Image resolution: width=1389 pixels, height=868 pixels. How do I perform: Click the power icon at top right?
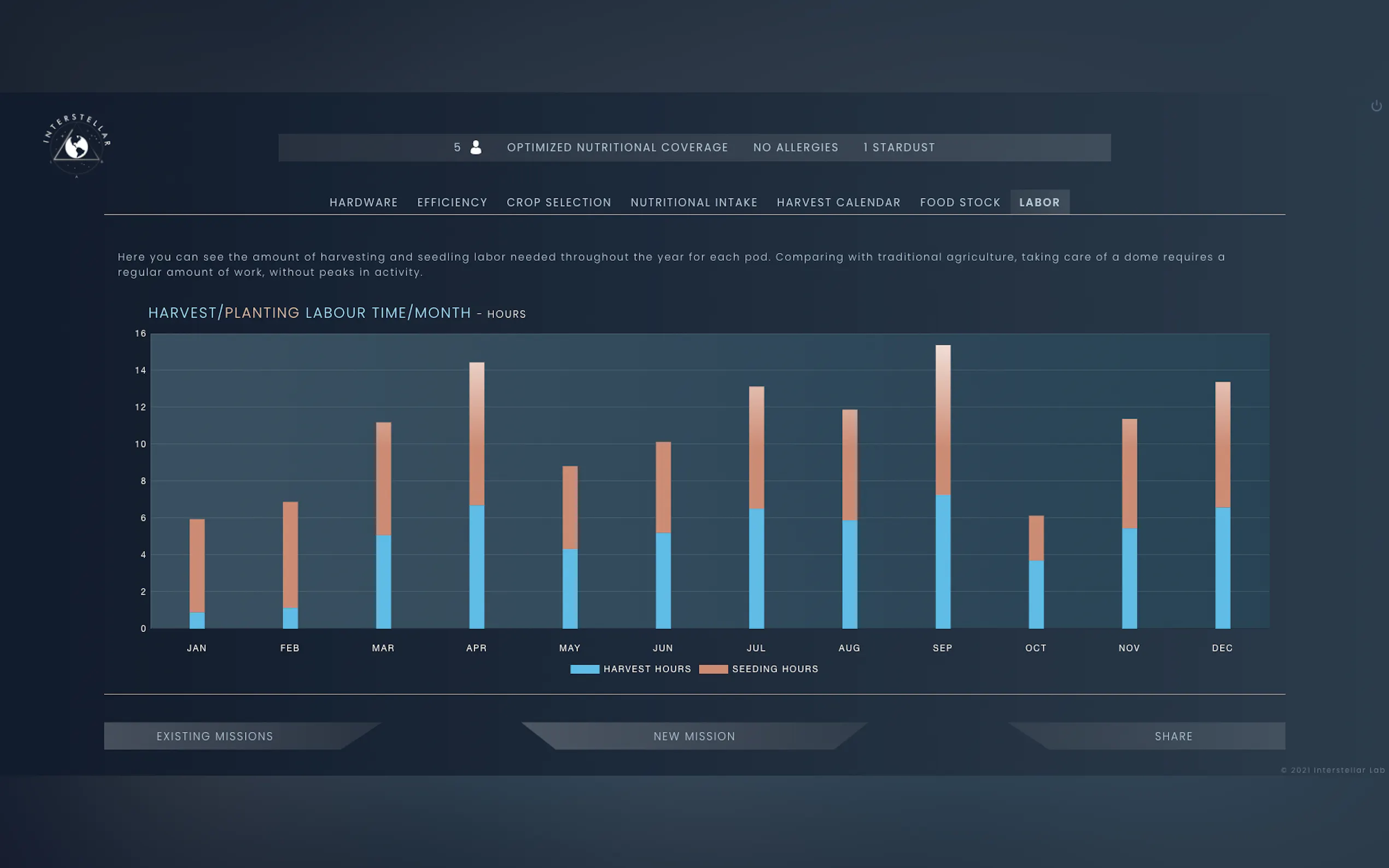pyautogui.click(x=1376, y=106)
